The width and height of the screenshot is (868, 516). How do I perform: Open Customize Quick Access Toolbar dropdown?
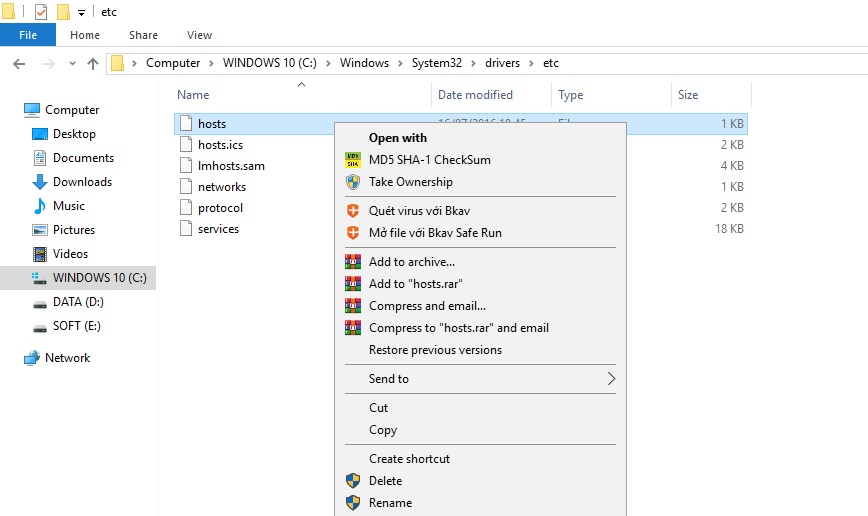coord(81,12)
